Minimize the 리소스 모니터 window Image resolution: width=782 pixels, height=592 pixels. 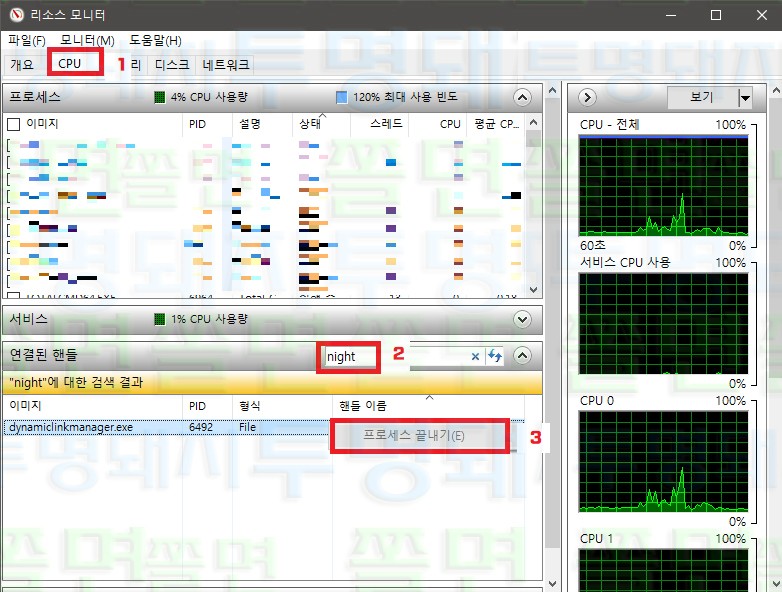coord(671,15)
